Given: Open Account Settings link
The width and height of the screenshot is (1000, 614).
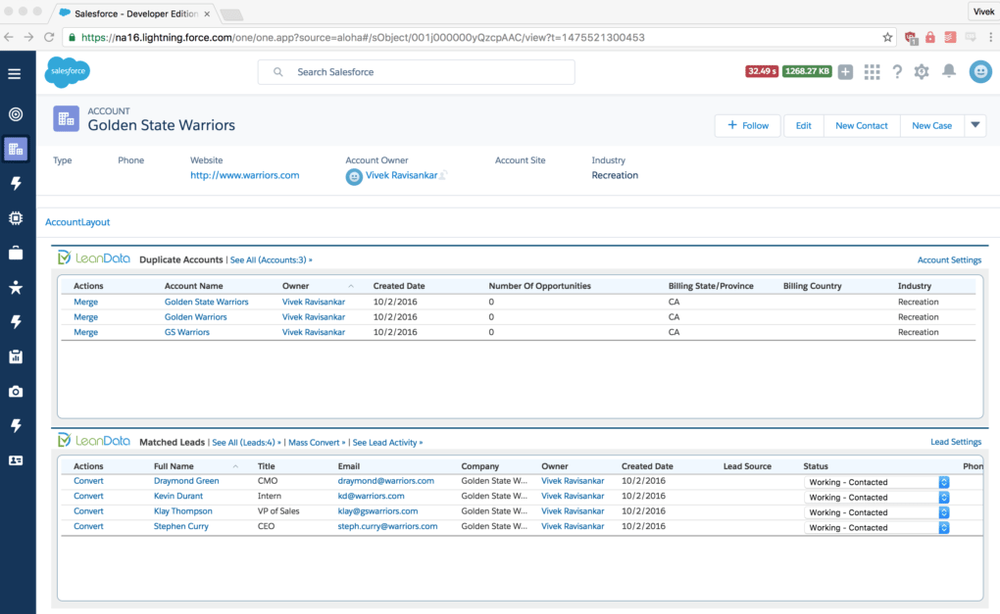Looking at the screenshot, I should pos(949,260).
